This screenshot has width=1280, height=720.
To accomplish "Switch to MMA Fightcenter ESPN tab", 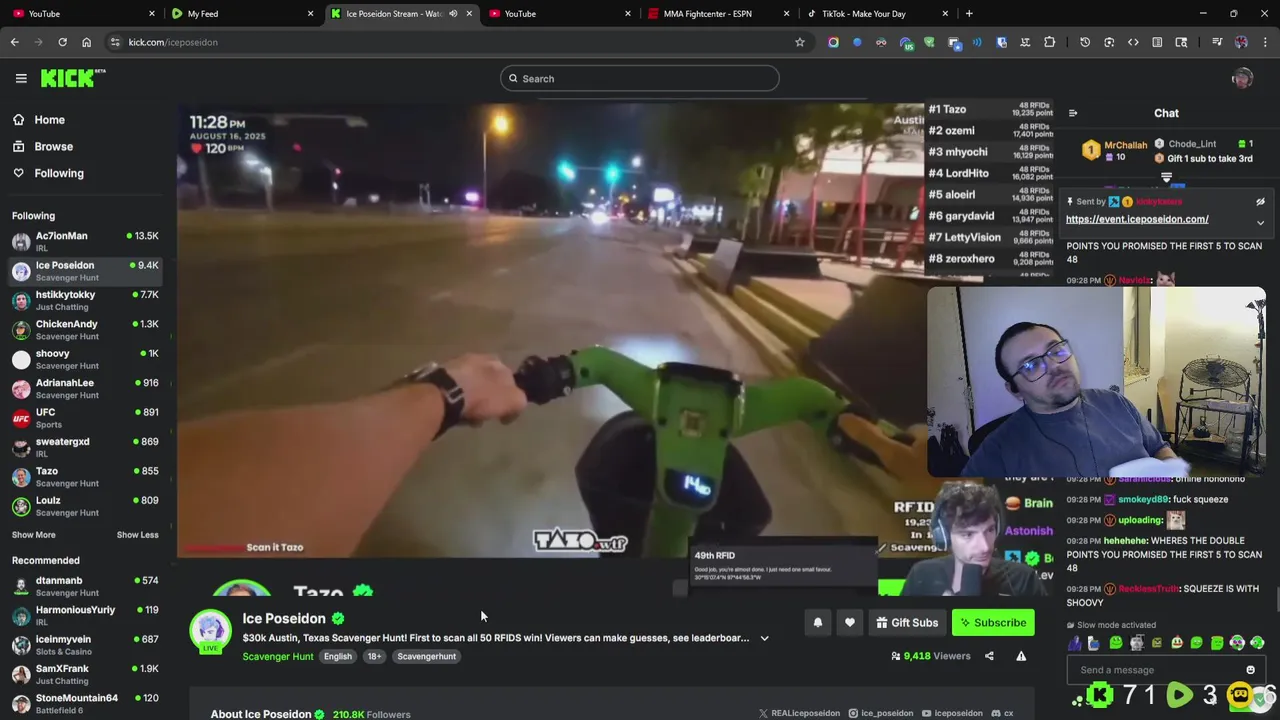I will click(716, 14).
